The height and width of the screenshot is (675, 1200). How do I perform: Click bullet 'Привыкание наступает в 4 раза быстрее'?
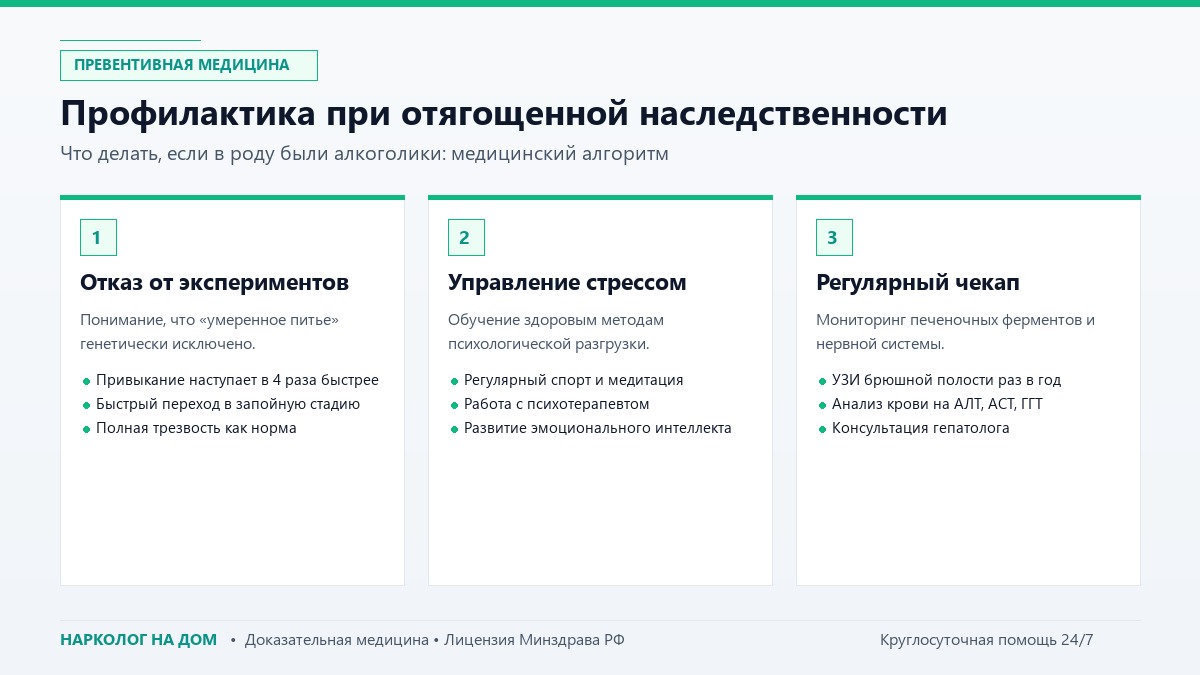pos(237,380)
